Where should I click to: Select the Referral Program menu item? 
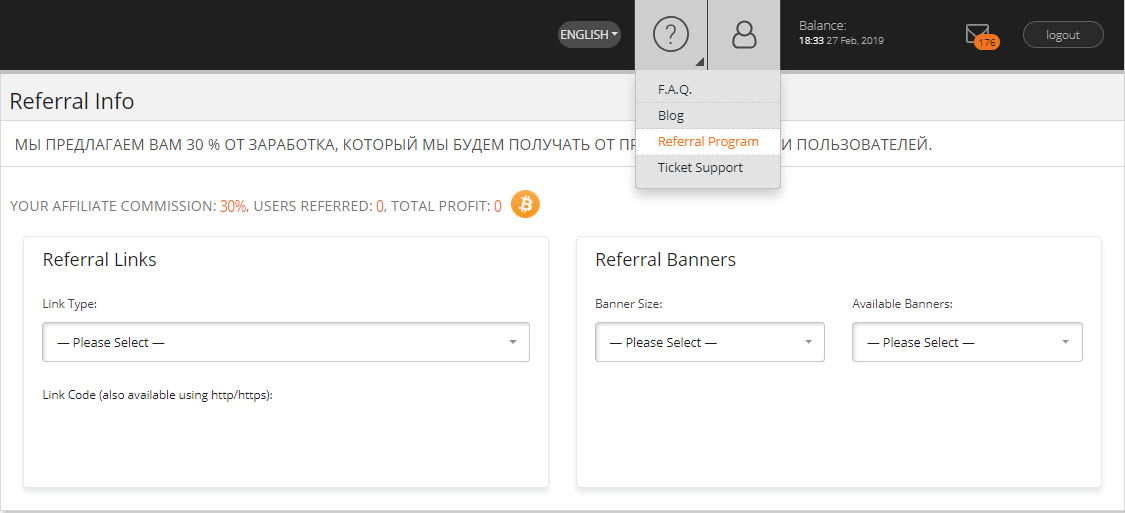click(708, 141)
